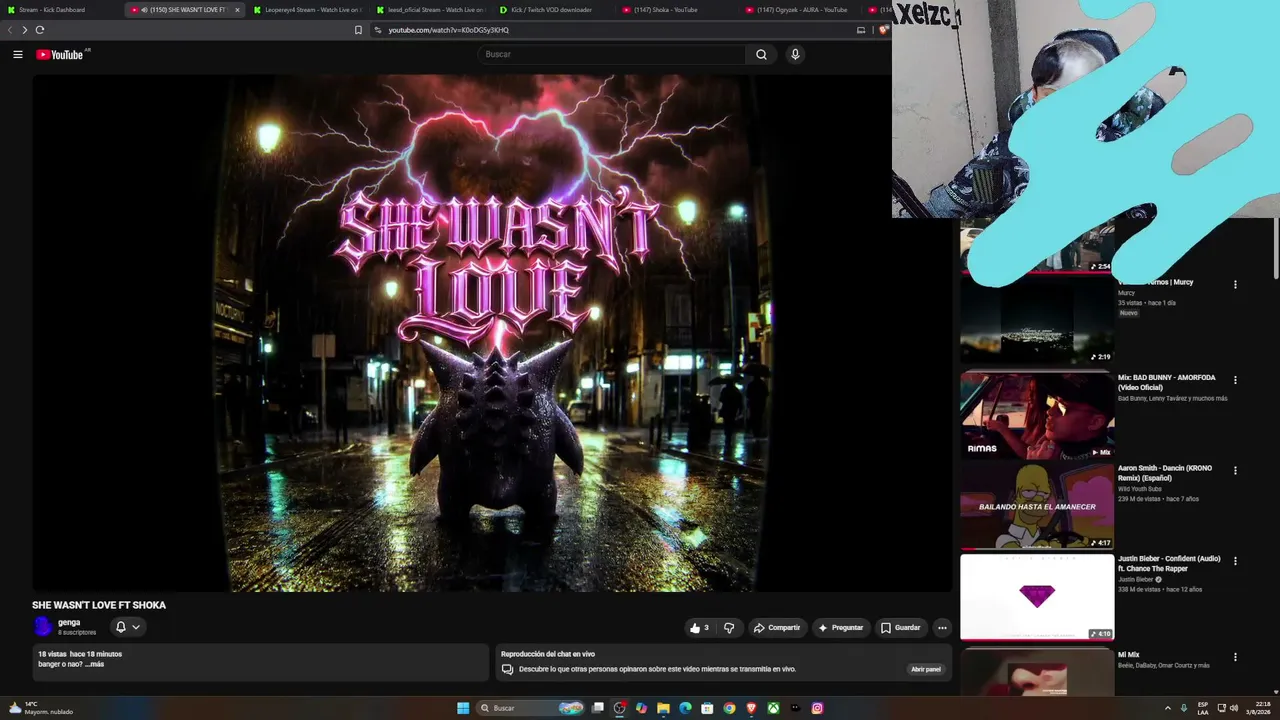The image size is (1280, 720).
Task: Close the SHE WASN'T LOVE tab
Action: [237, 10]
